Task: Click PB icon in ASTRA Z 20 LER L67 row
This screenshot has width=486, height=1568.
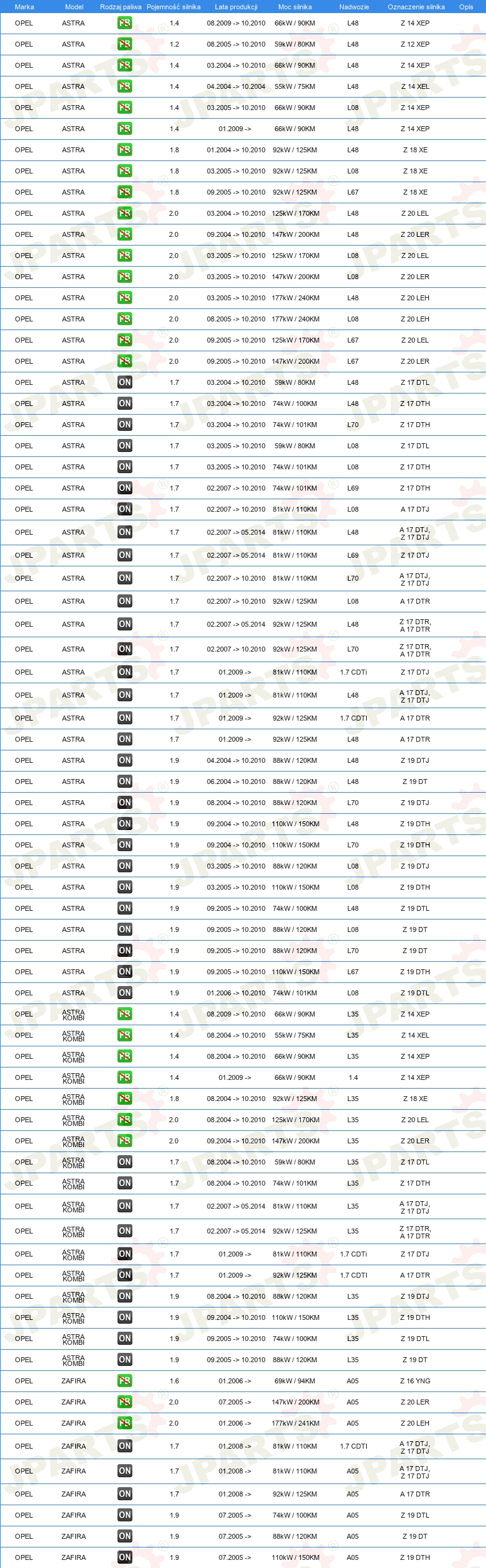Action: [124, 361]
